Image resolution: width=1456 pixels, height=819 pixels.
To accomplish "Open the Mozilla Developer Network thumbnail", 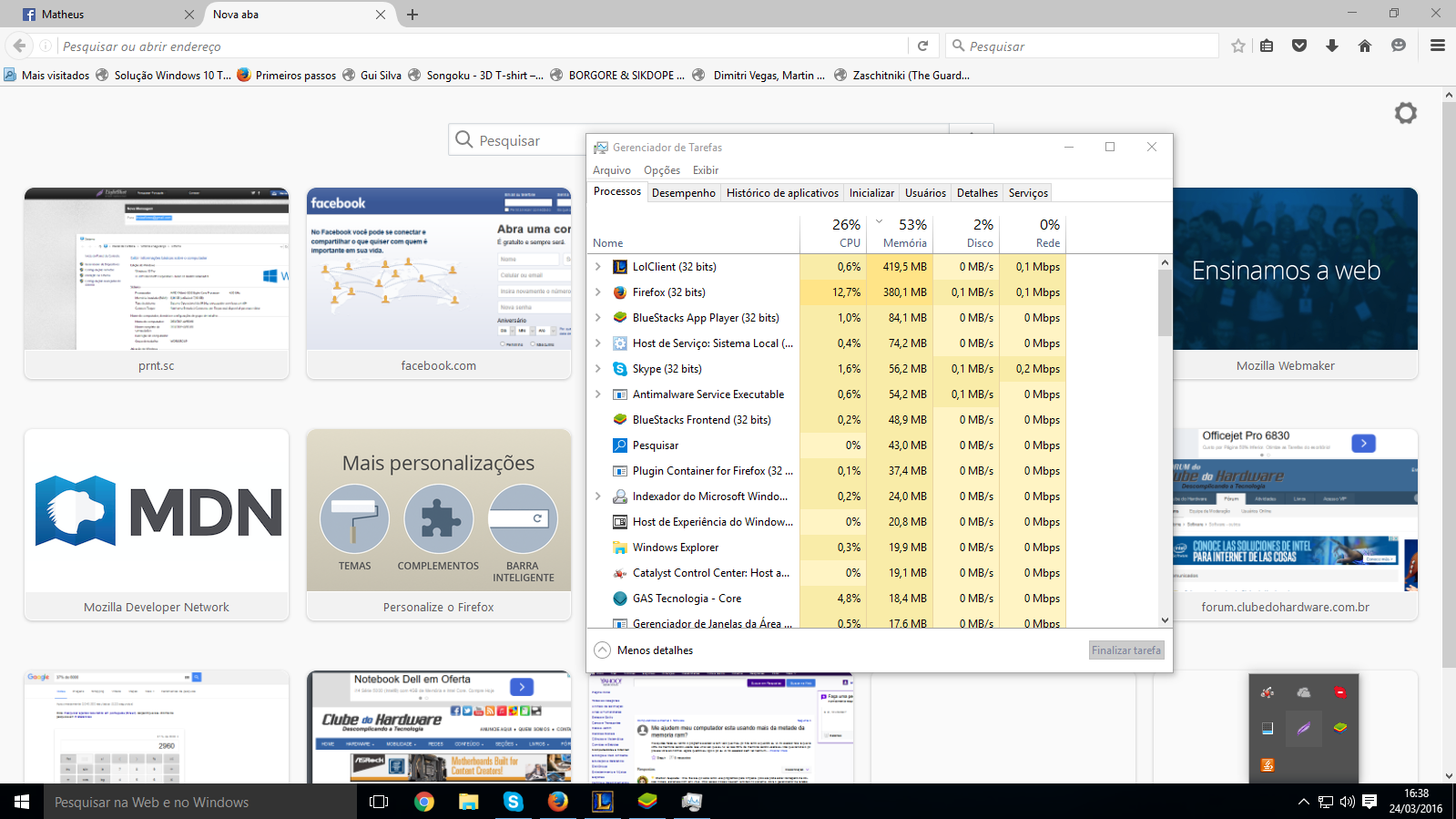I will tap(157, 525).
